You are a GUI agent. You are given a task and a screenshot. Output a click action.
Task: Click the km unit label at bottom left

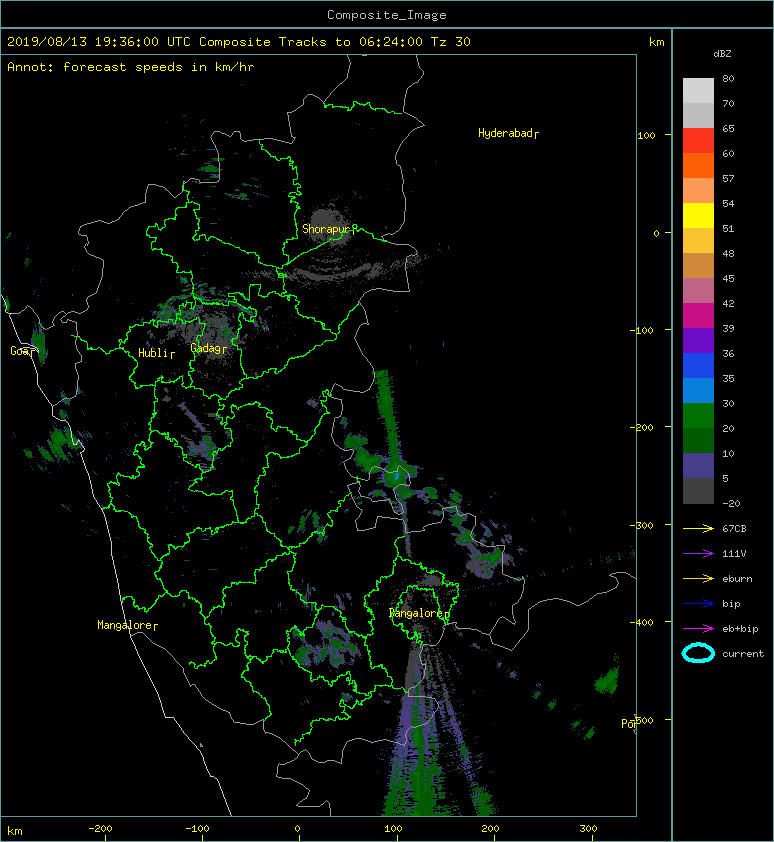15,831
